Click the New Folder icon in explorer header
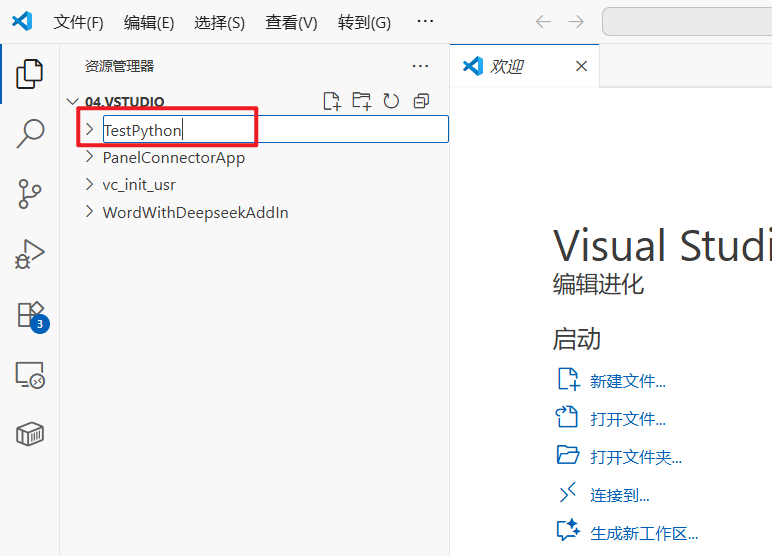Viewport: 772px width, 556px height. click(361, 101)
